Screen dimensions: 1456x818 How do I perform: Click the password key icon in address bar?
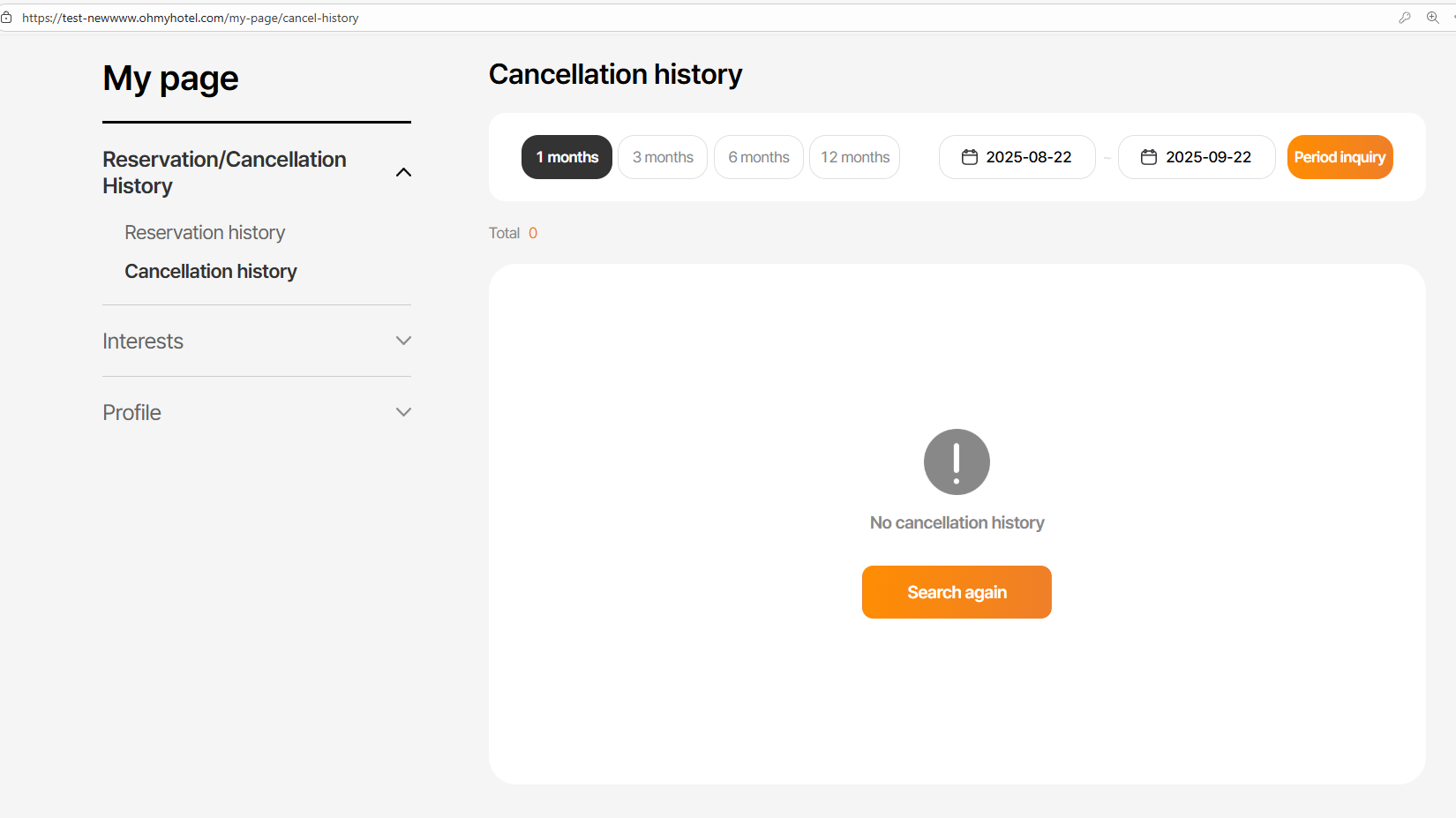pos(1405,18)
